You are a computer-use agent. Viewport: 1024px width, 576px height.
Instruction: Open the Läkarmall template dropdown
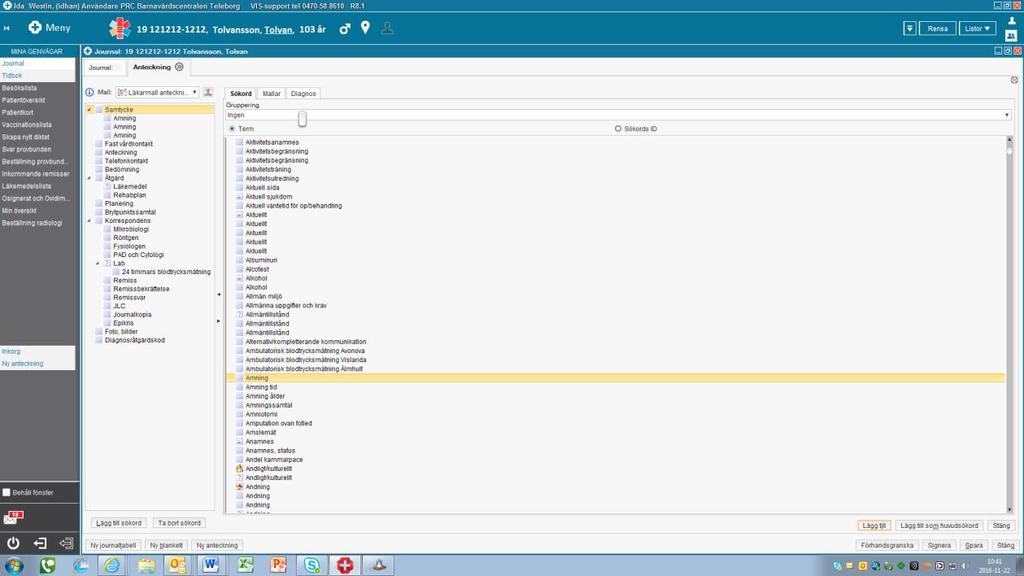[x=157, y=92]
